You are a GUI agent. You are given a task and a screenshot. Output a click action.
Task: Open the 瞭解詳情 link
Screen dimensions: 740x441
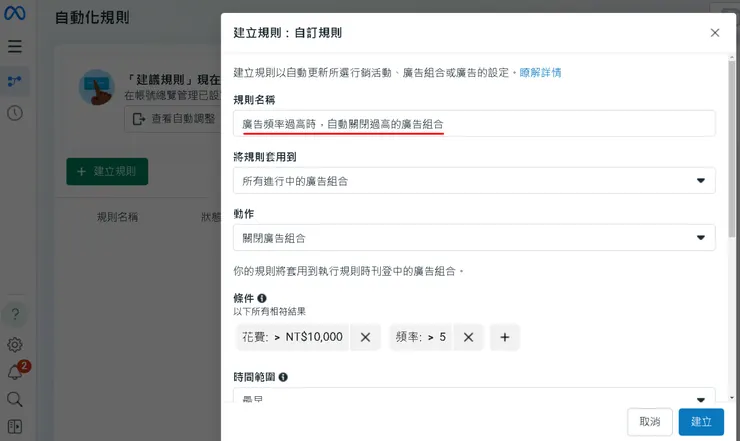click(x=540, y=73)
